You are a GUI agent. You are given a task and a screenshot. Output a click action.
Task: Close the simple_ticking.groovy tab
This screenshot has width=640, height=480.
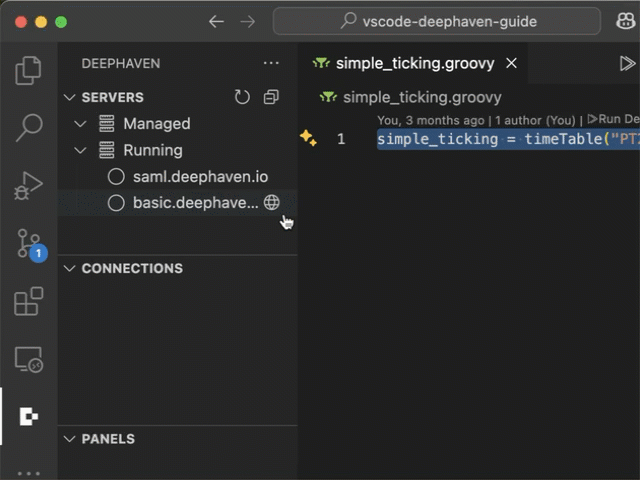click(x=511, y=63)
